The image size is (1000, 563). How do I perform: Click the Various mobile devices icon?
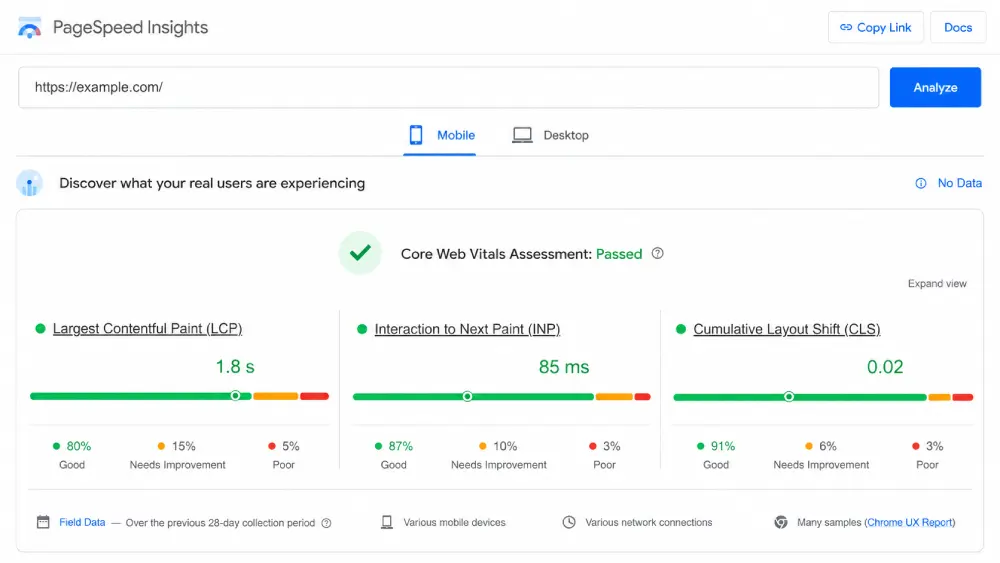click(386, 522)
